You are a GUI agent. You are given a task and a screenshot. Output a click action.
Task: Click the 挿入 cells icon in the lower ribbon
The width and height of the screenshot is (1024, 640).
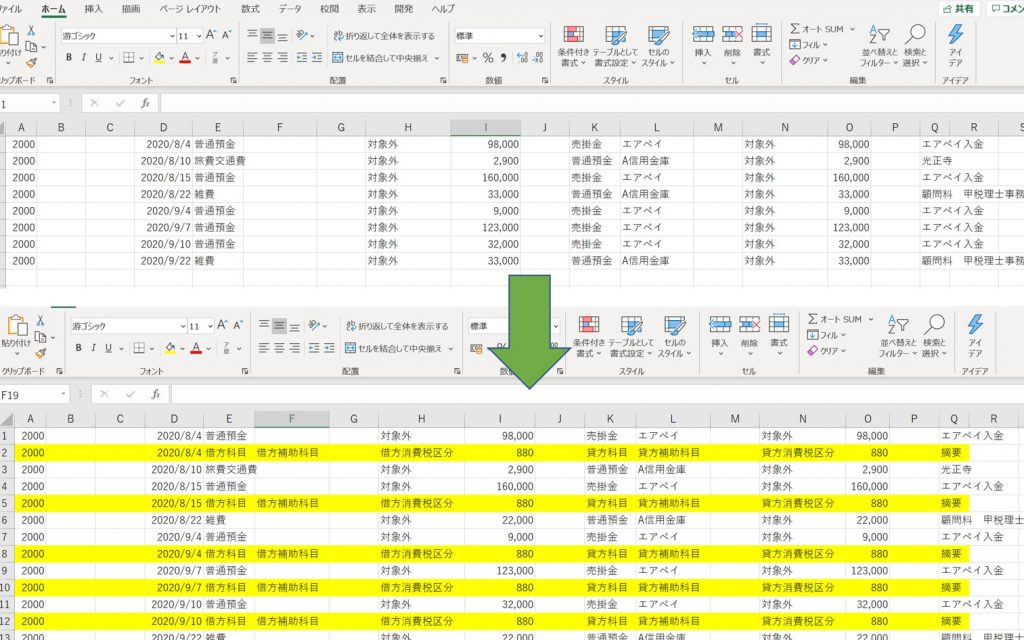(x=721, y=325)
